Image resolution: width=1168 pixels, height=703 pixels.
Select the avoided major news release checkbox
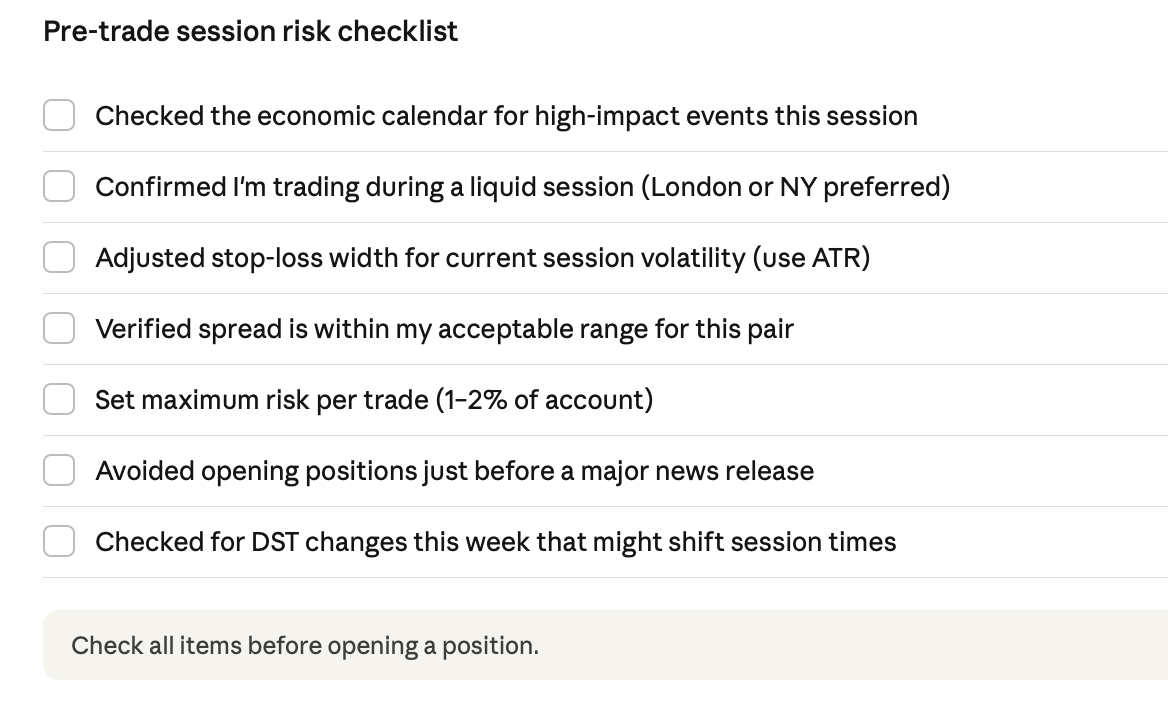point(59,471)
